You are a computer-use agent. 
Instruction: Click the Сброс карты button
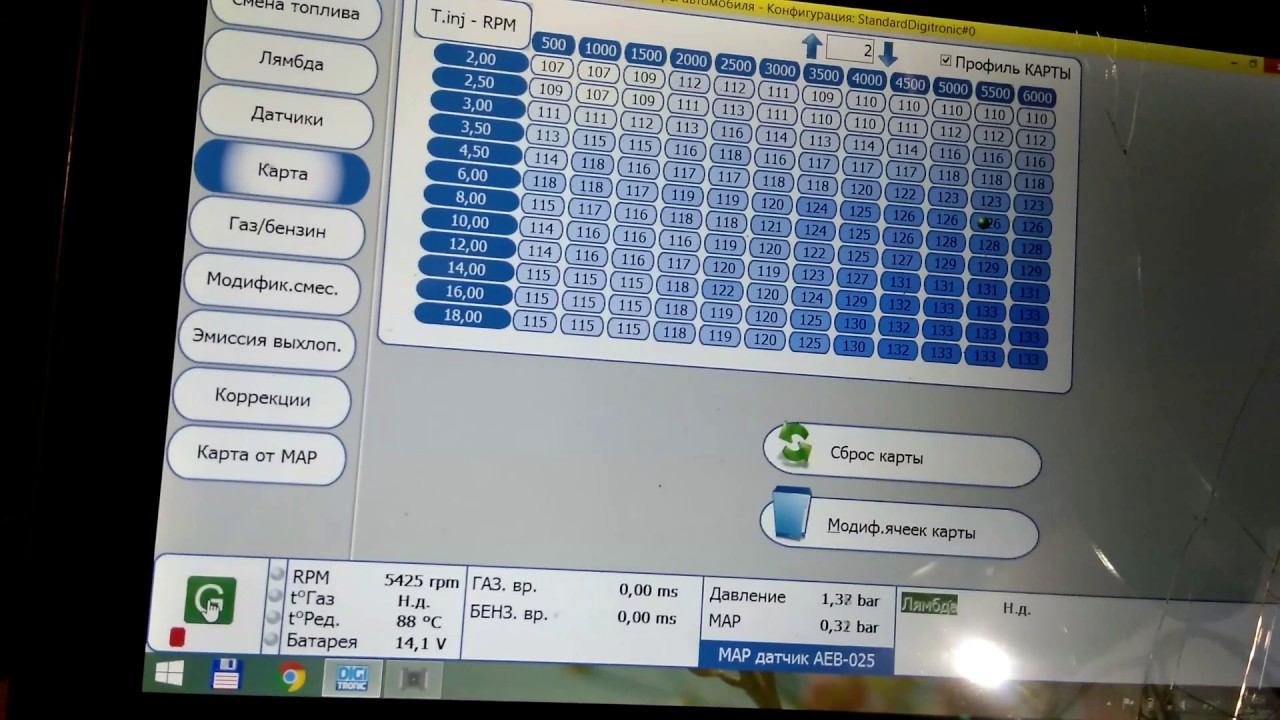(x=902, y=454)
